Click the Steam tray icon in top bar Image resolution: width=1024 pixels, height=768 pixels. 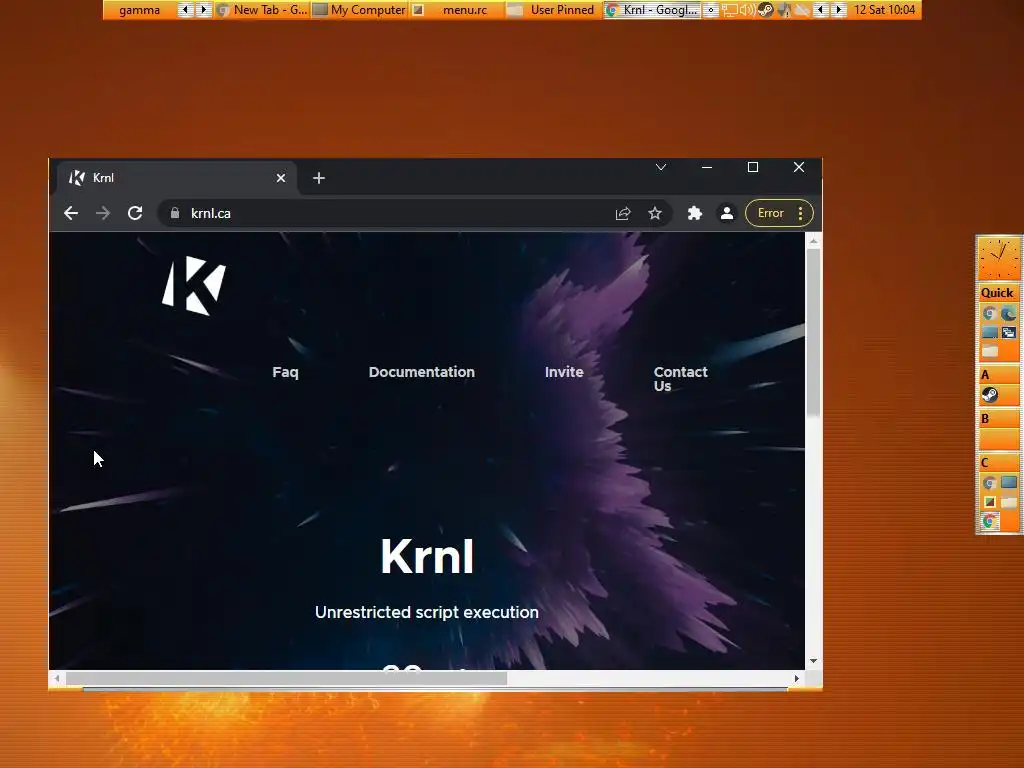pyautogui.click(x=765, y=10)
